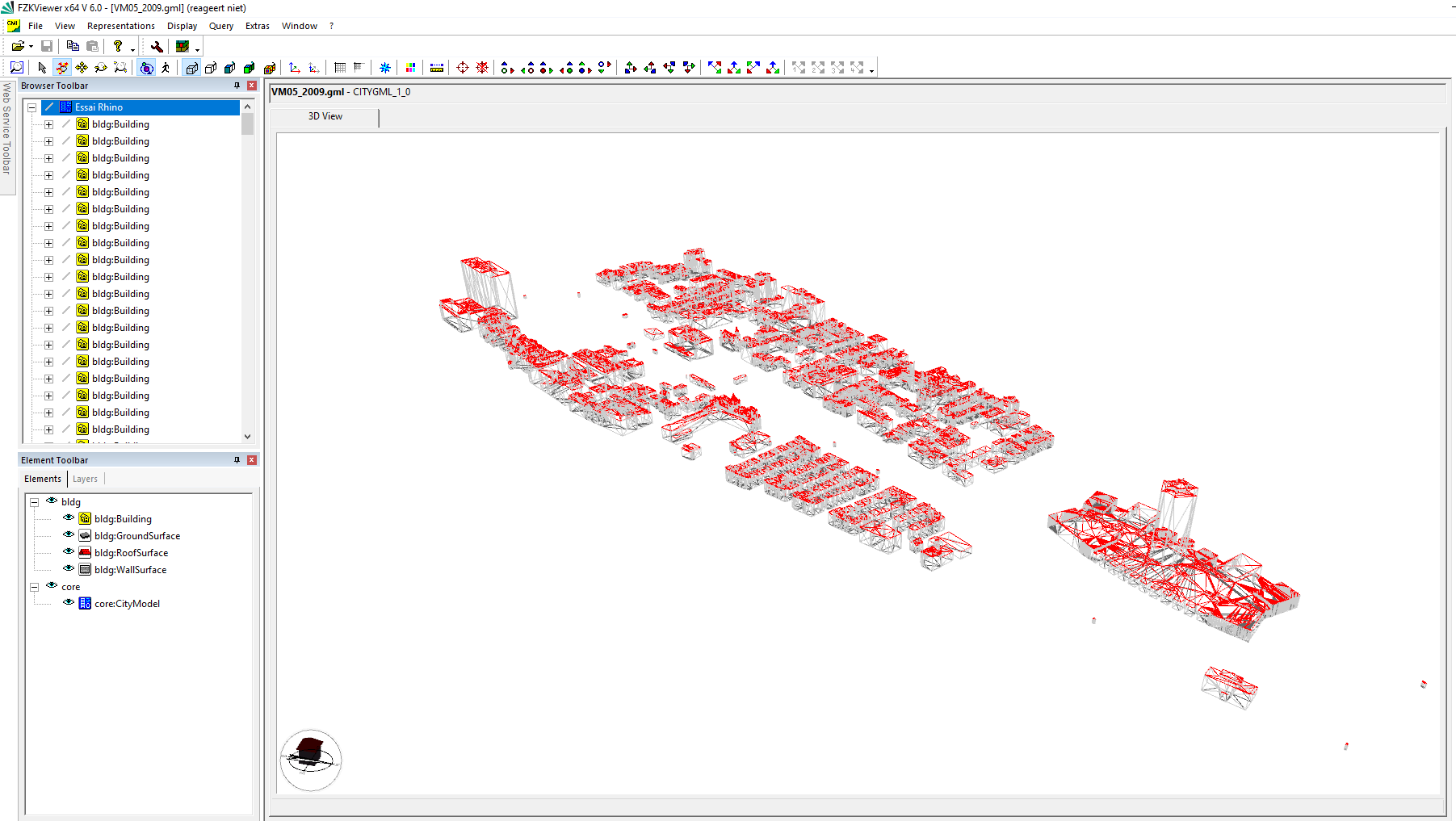Image resolution: width=1456 pixels, height=821 pixels.
Task: Toggle the core:CityModel eye icon
Action: [x=68, y=603]
